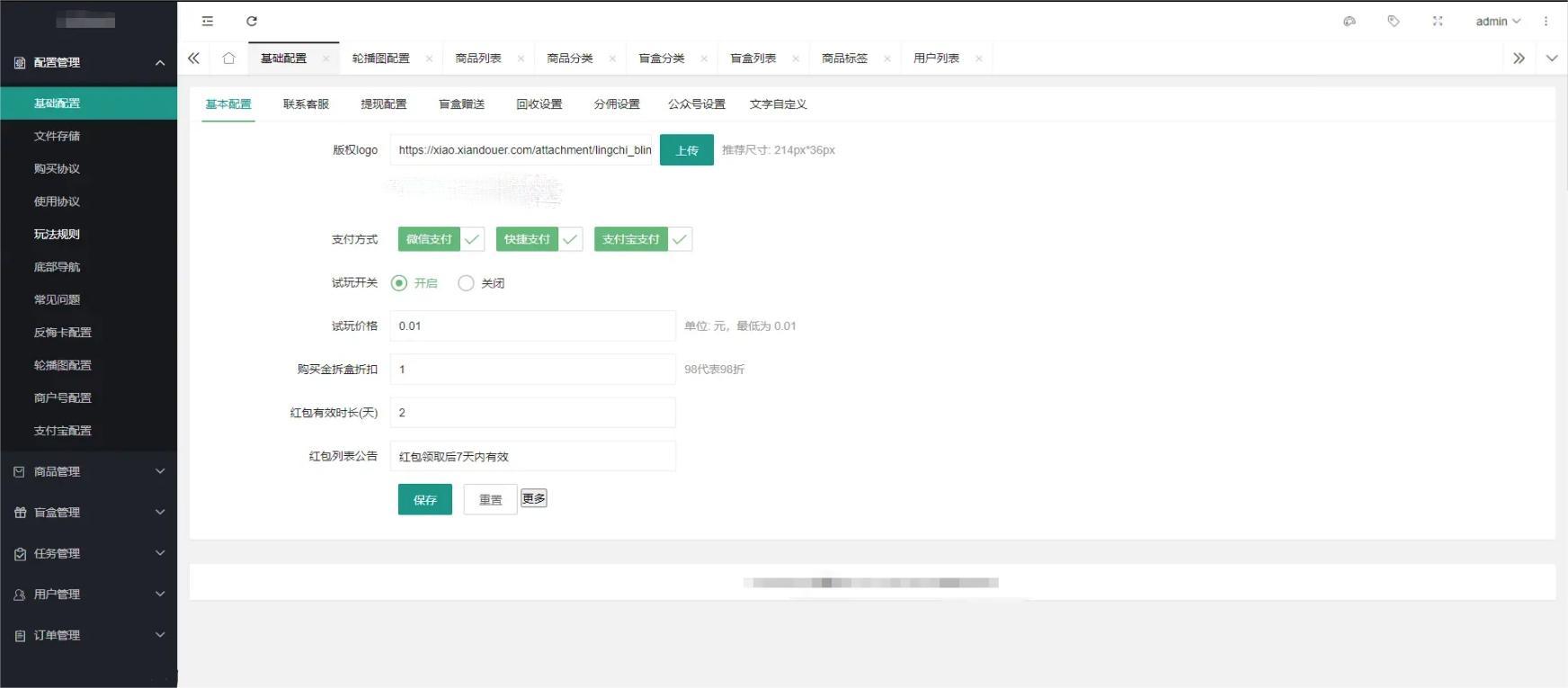
Task: Click the home tab icon
Action: pos(228,58)
